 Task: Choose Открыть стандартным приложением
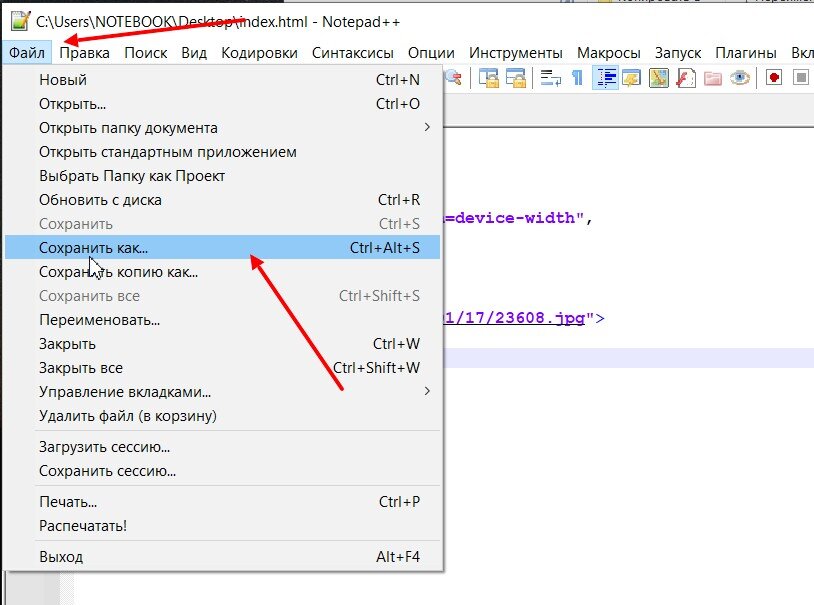[x=222, y=152]
